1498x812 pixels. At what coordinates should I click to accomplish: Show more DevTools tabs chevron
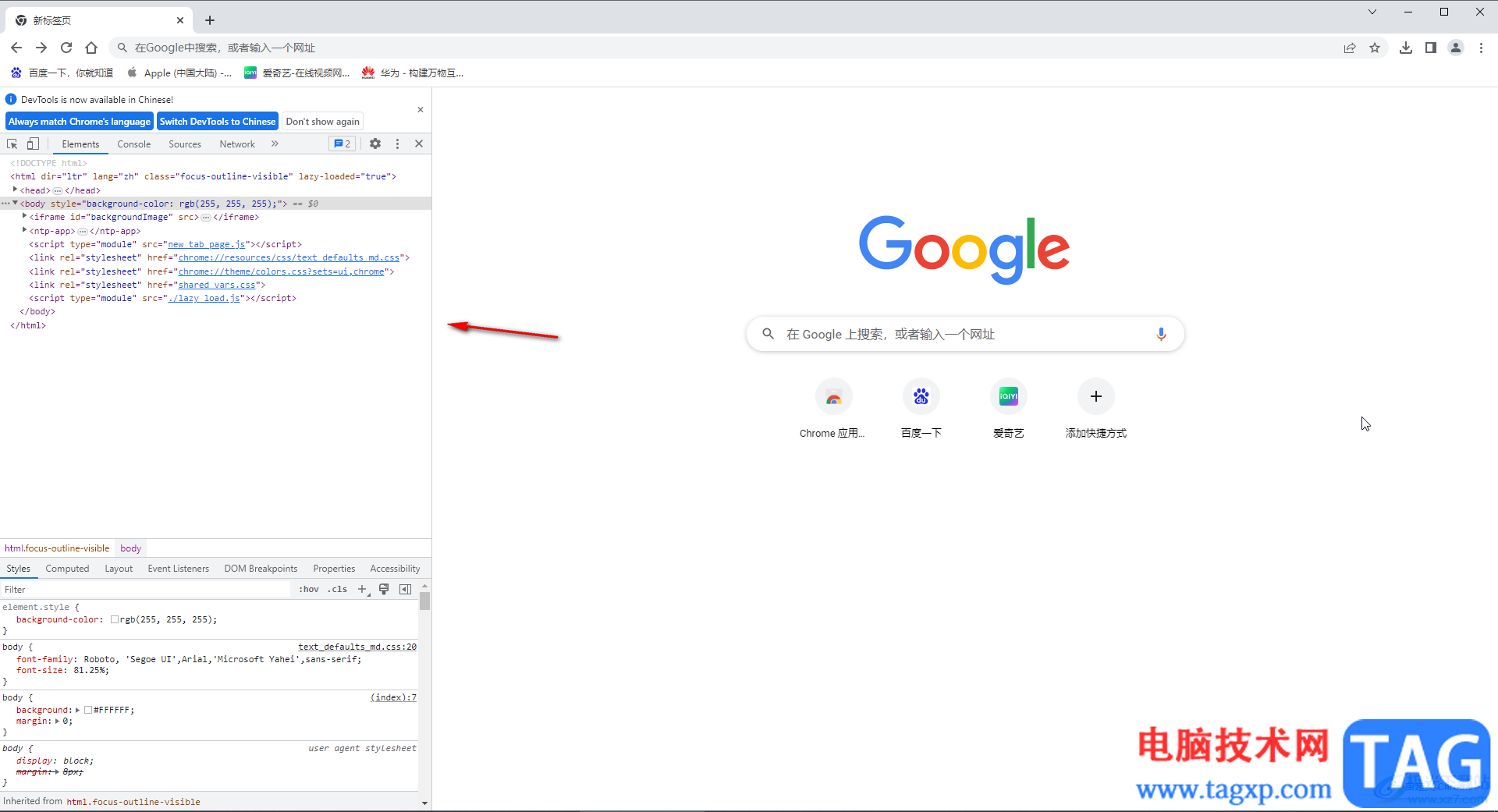click(275, 144)
